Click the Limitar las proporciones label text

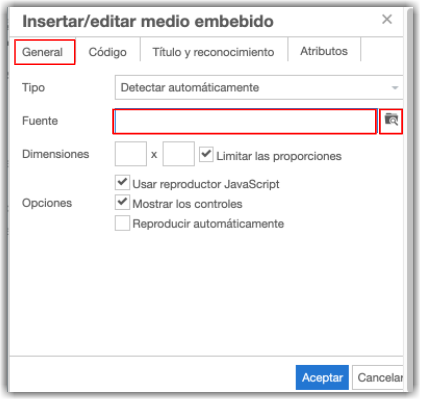[x=279, y=156]
